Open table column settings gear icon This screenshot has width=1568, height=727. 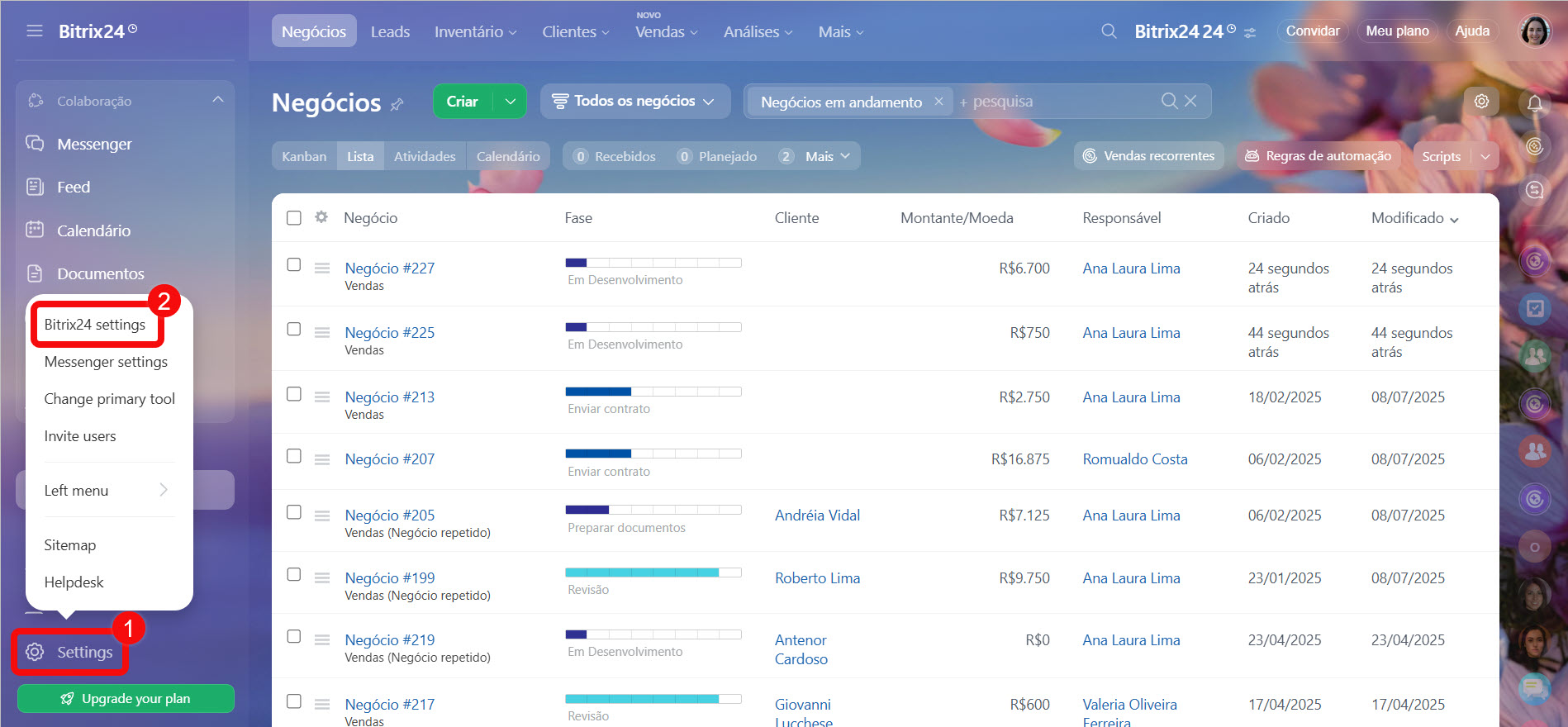321,217
